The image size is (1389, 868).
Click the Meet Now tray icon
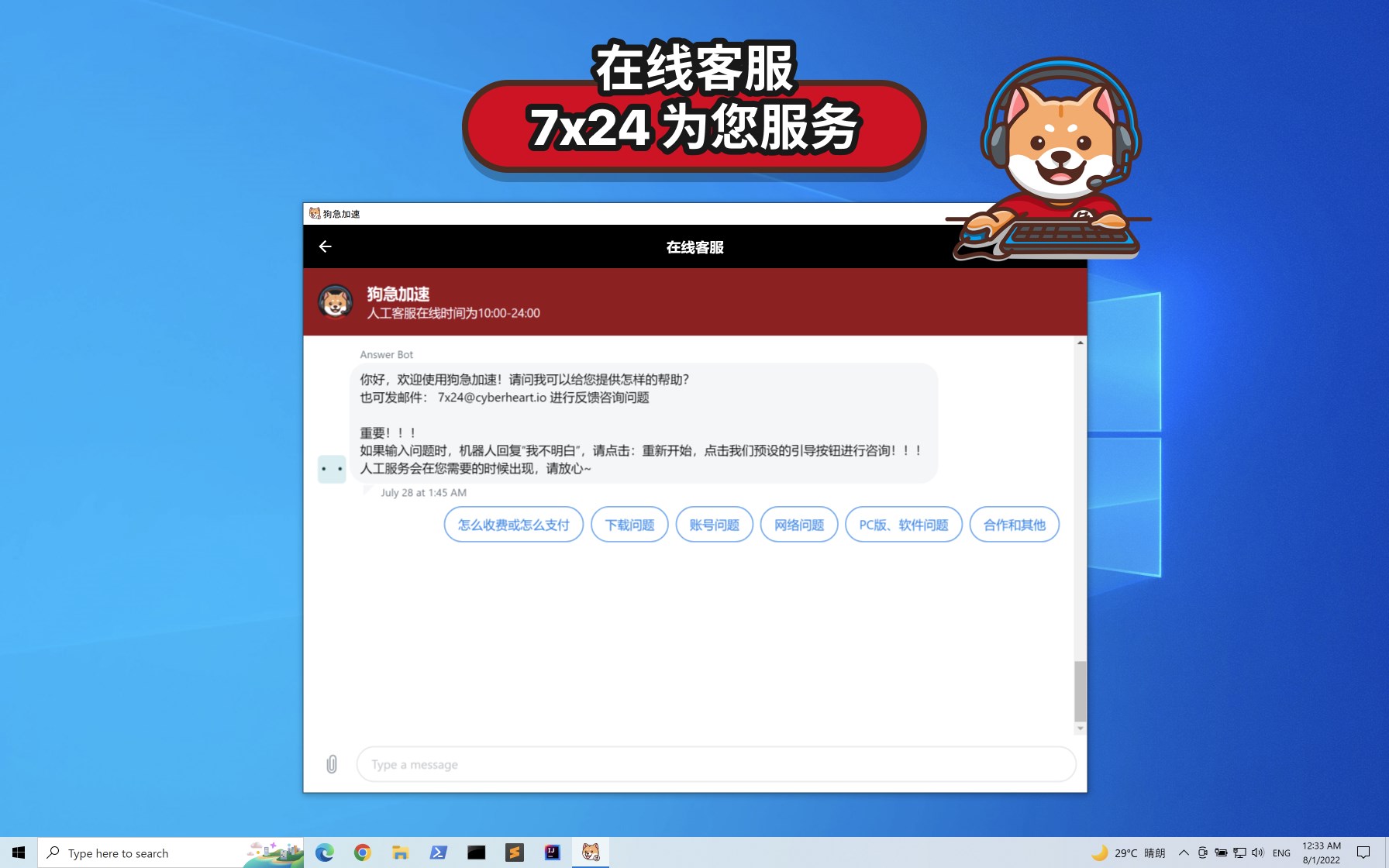pos(1202,852)
